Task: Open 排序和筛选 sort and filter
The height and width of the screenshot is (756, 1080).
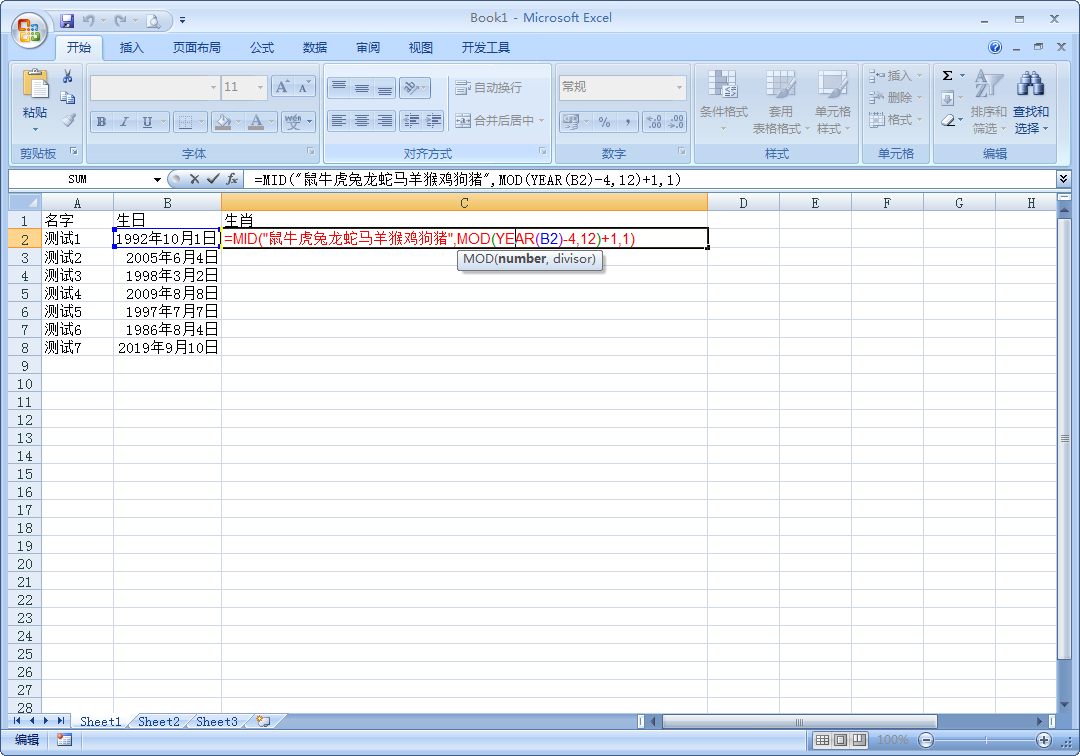Action: pos(986,100)
